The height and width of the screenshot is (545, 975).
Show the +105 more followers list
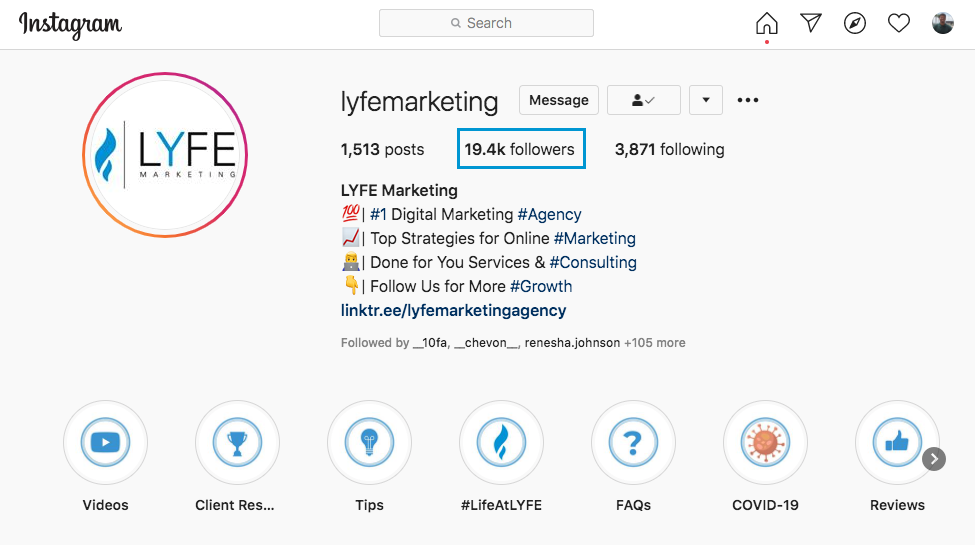pos(655,343)
